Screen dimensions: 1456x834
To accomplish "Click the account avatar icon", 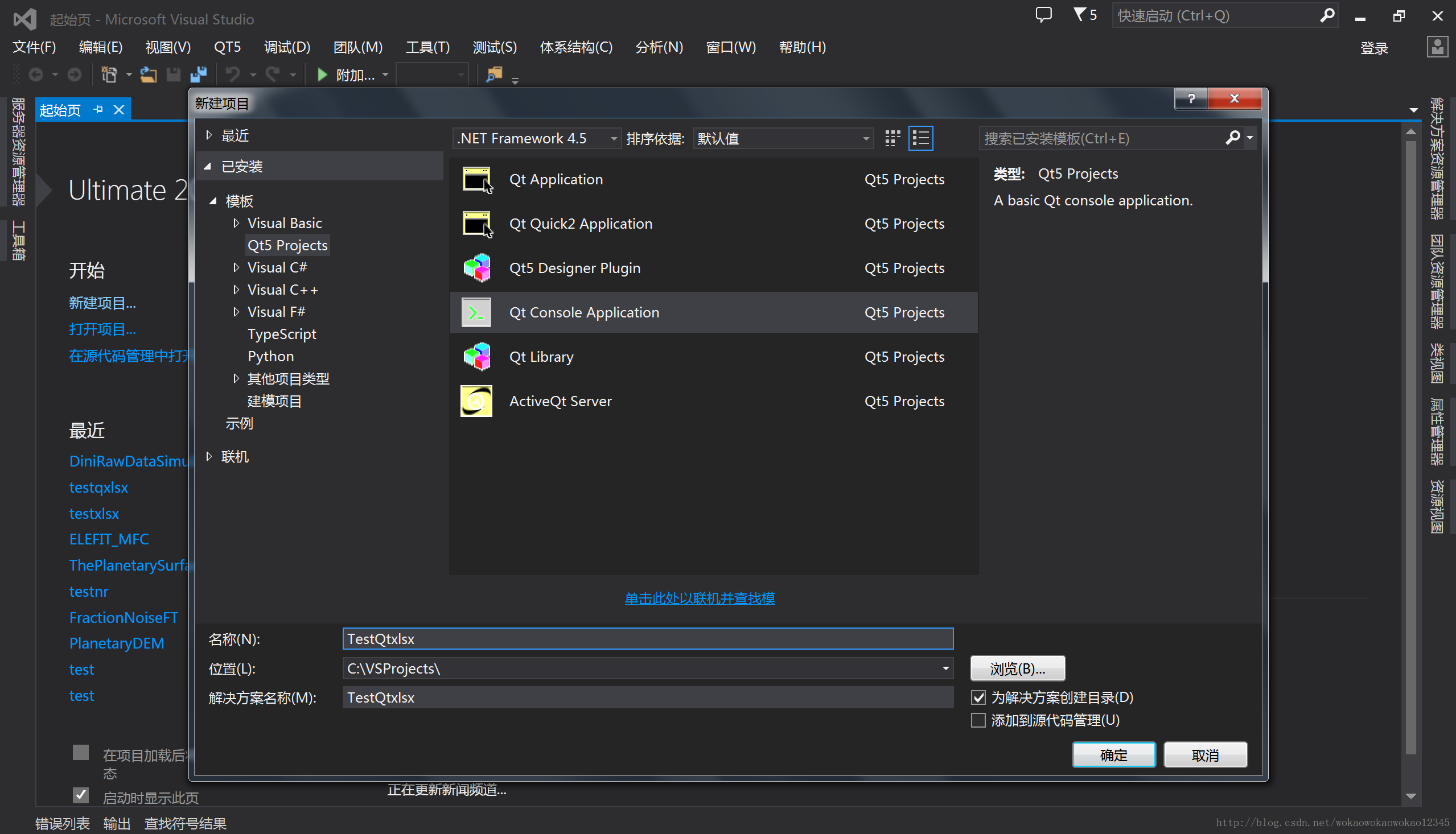I will tap(1437, 47).
